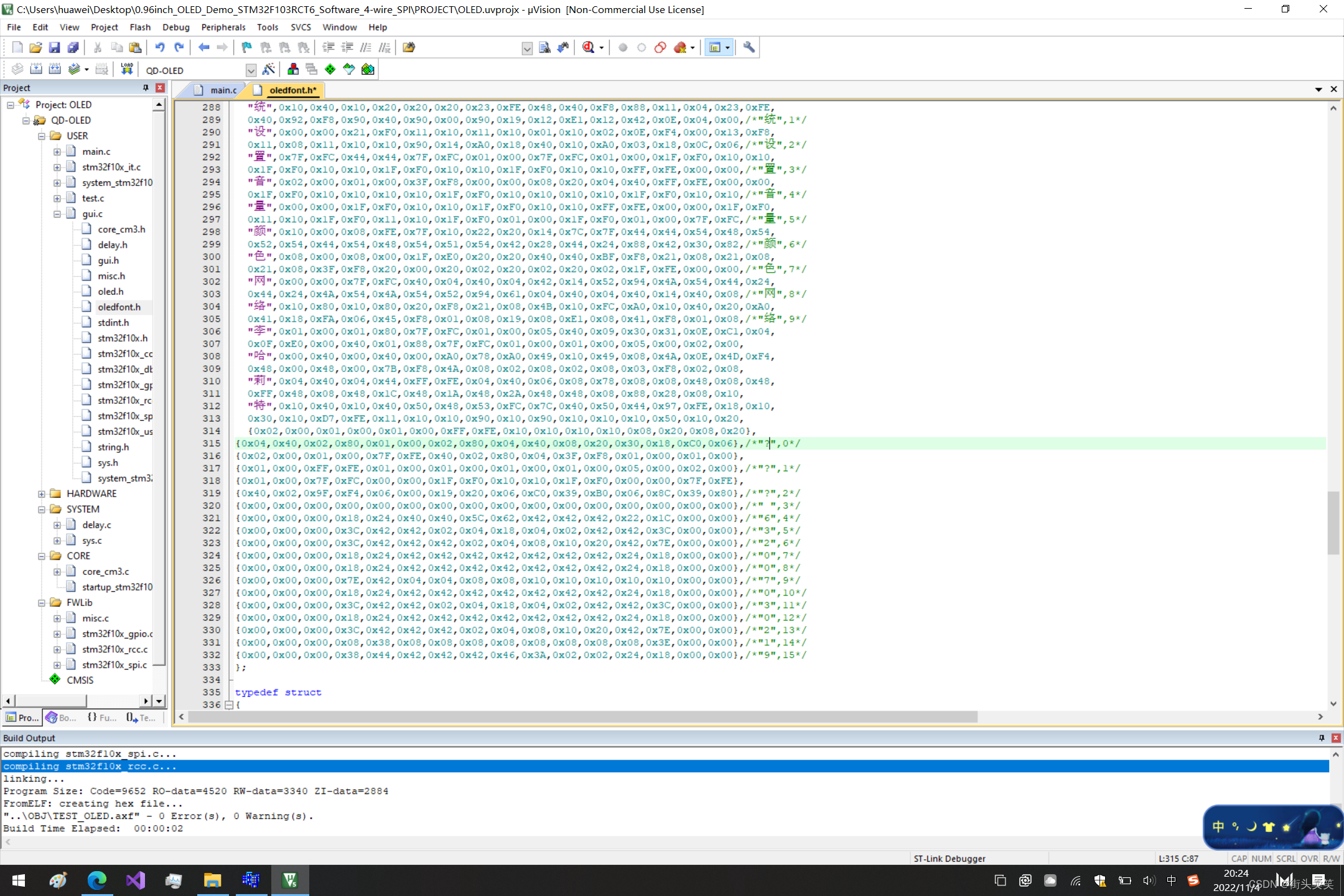
Task: Switch to the main.c editor tab
Action: 215,90
